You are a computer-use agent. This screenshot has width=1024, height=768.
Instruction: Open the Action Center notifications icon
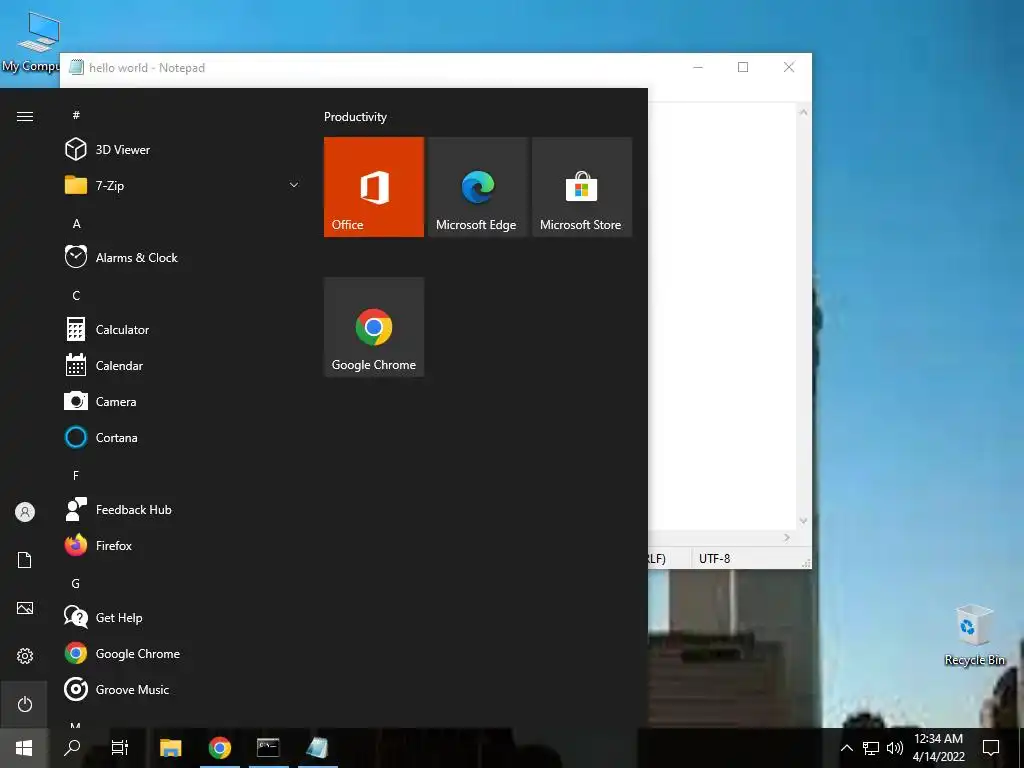(991, 747)
